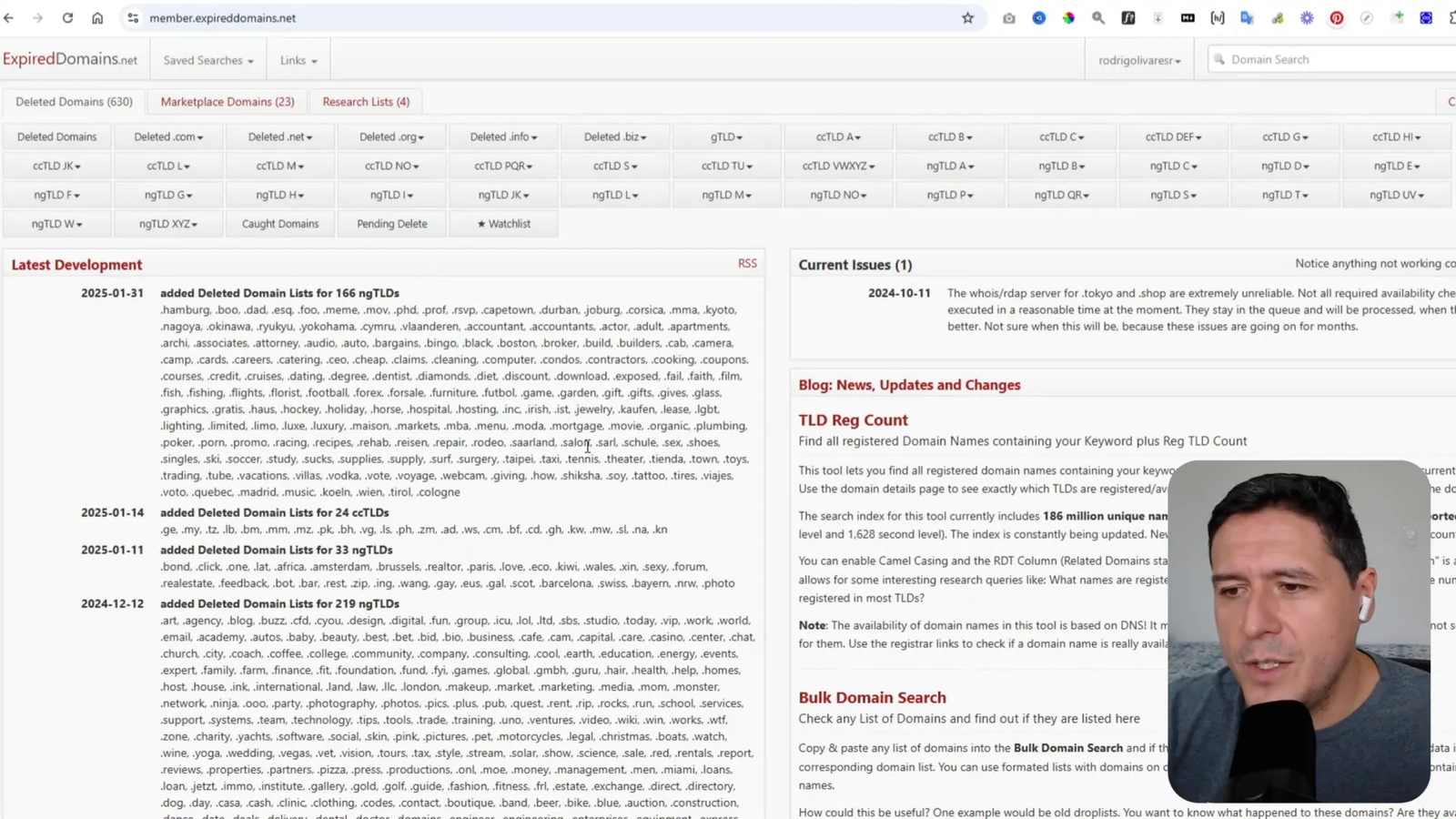Viewport: 1456px width, 819px height.
Task: Click the Pinterest extension icon
Action: [1336, 18]
